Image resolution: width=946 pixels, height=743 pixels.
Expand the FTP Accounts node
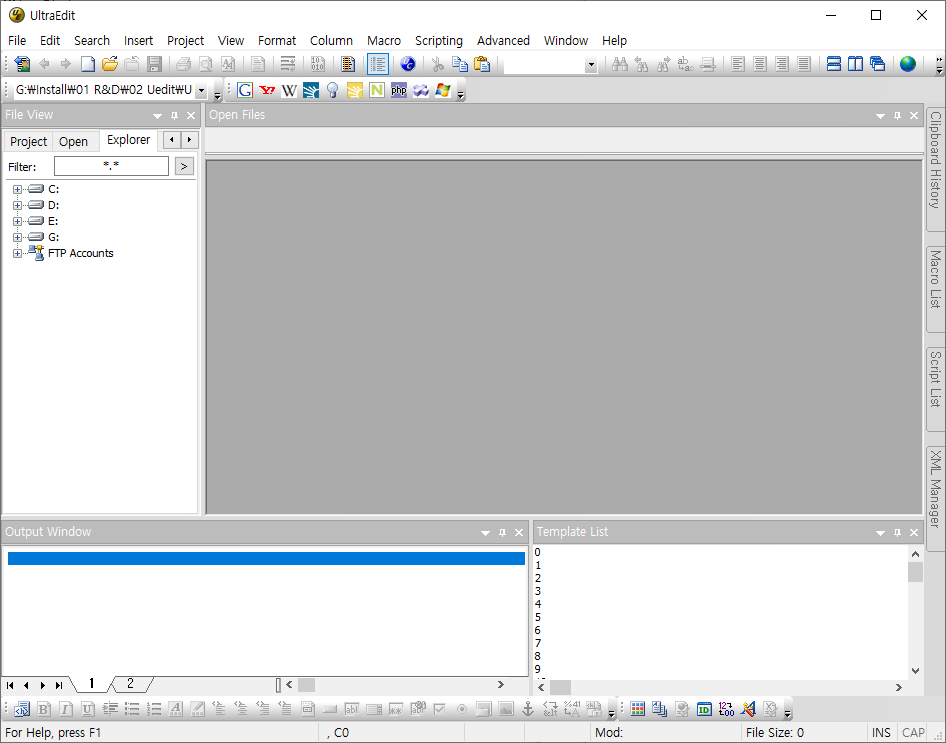[x=17, y=253]
